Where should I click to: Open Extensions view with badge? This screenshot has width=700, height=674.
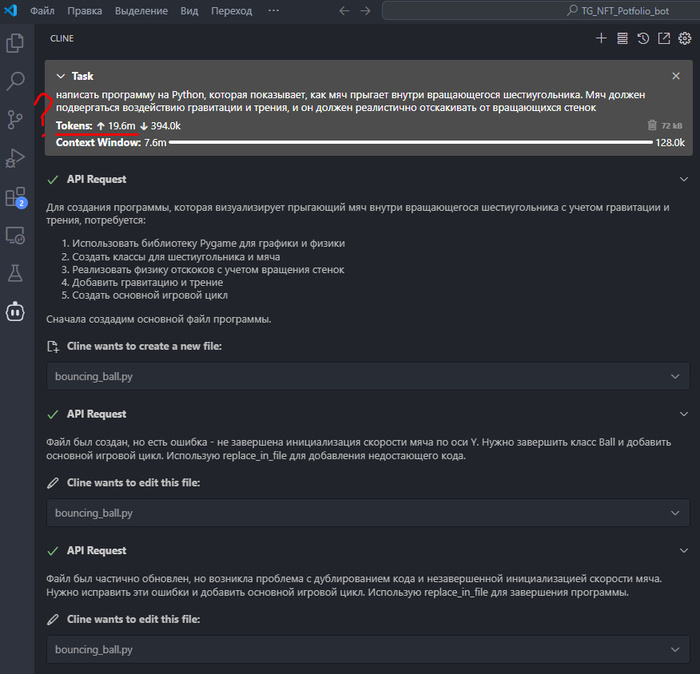click(x=15, y=196)
